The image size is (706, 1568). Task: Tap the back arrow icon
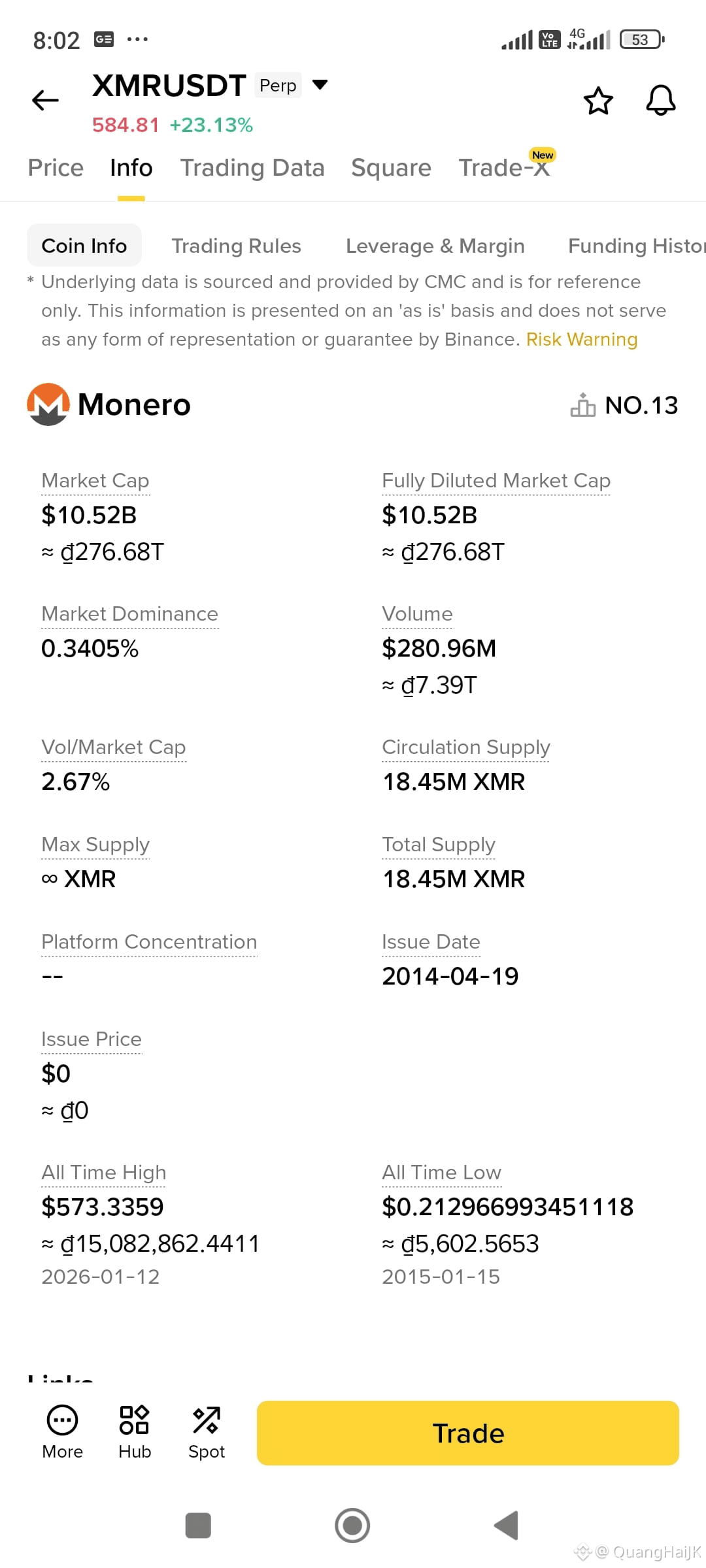(45, 100)
